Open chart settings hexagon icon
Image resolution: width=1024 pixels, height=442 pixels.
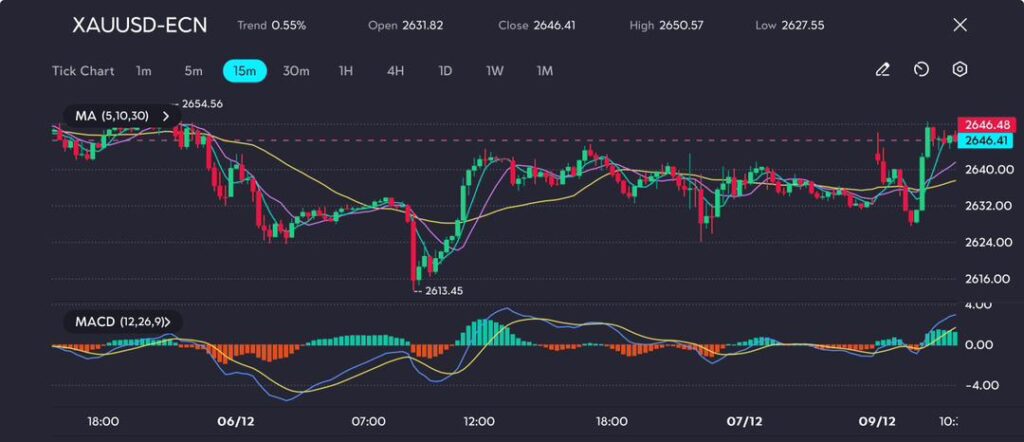tap(960, 70)
